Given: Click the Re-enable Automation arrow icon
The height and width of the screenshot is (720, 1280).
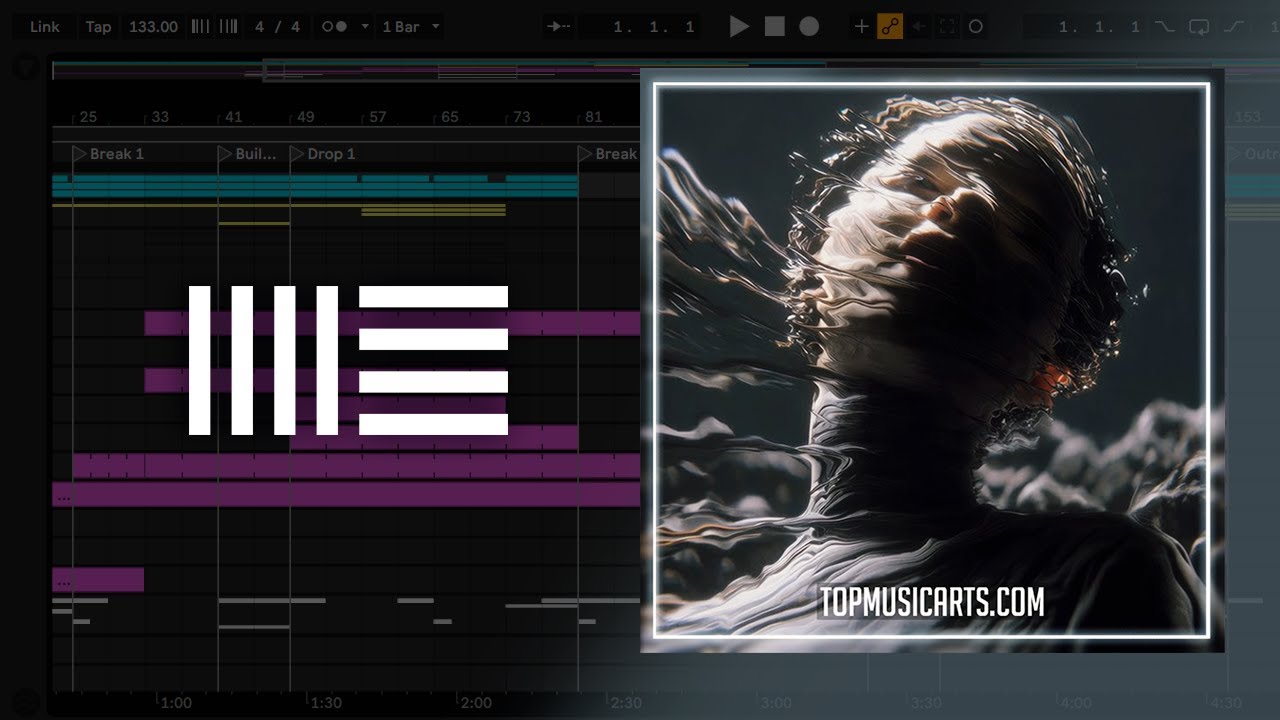Looking at the screenshot, I should 918,27.
